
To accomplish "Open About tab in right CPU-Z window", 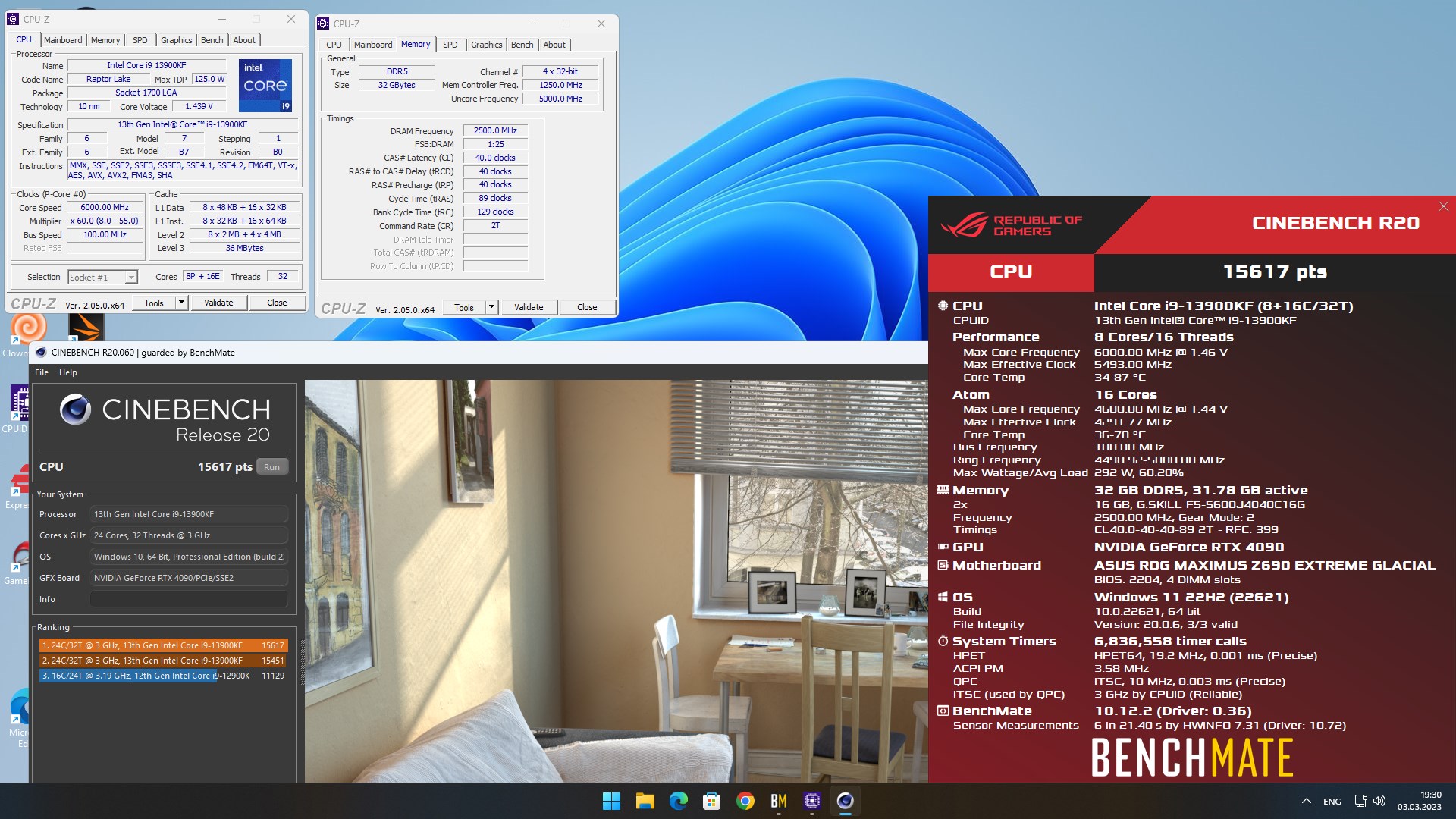I will click(554, 45).
